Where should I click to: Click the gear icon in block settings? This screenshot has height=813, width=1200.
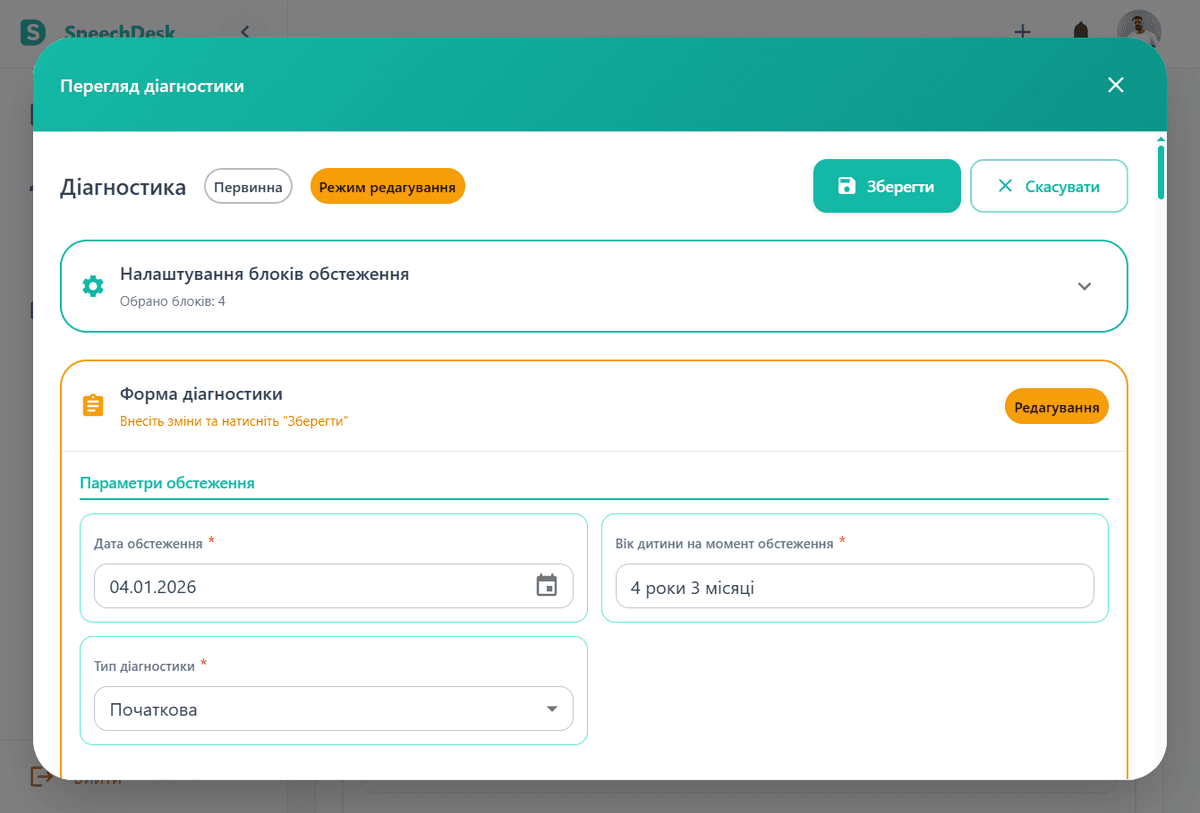point(93,286)
